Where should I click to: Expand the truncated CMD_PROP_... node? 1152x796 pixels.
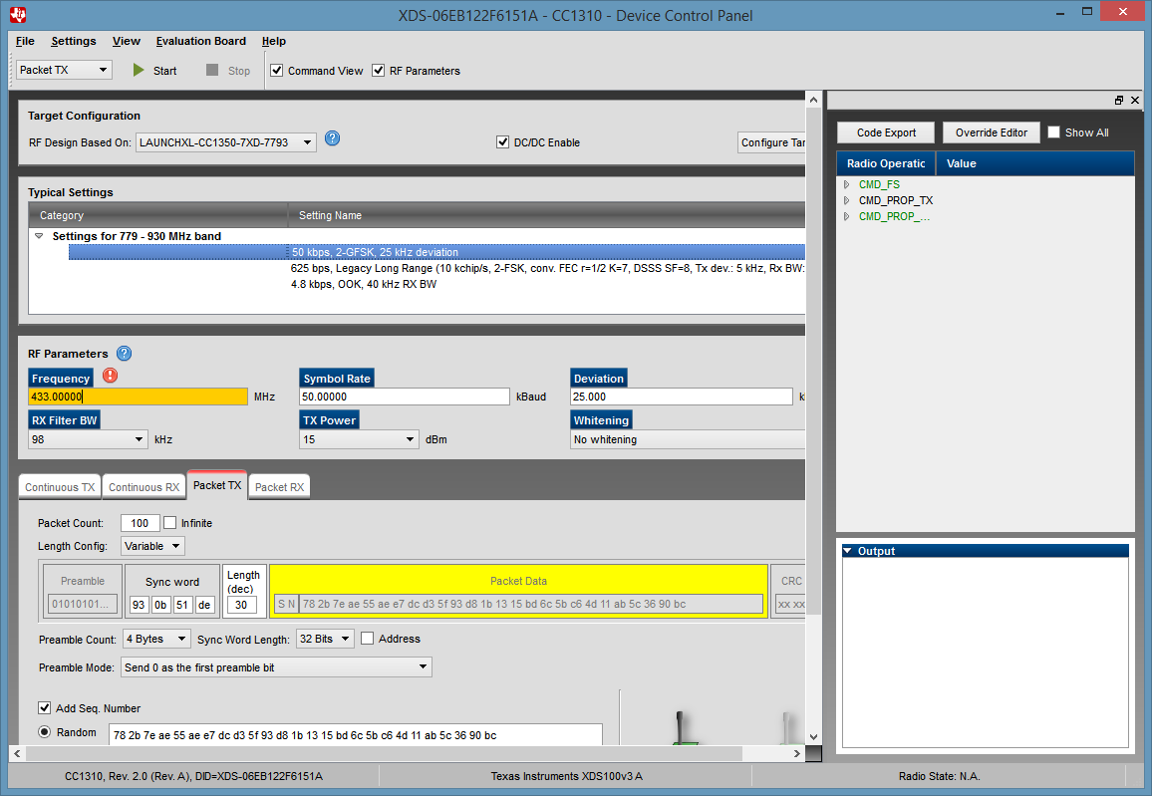[x=846, y=216]
